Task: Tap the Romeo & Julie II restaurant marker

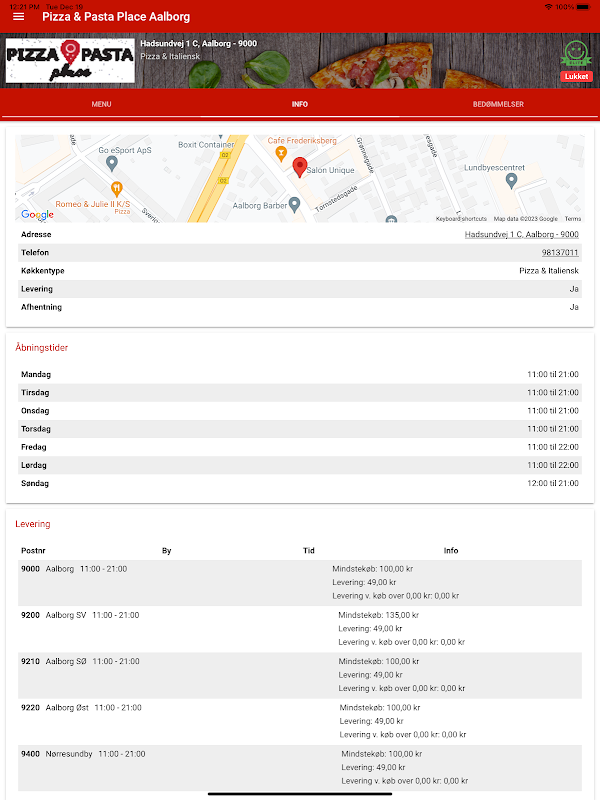Action: coord(116,189)
